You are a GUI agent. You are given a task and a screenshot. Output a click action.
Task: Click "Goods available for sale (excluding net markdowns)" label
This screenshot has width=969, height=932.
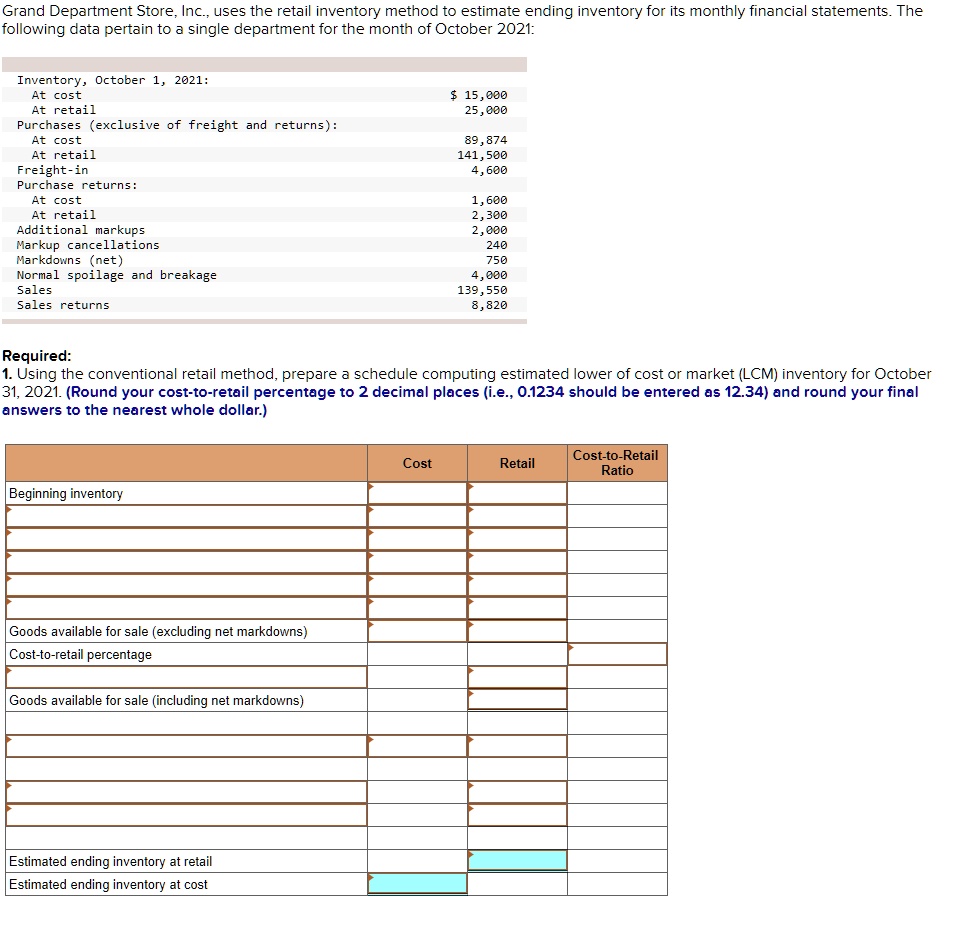pos(158,631)
